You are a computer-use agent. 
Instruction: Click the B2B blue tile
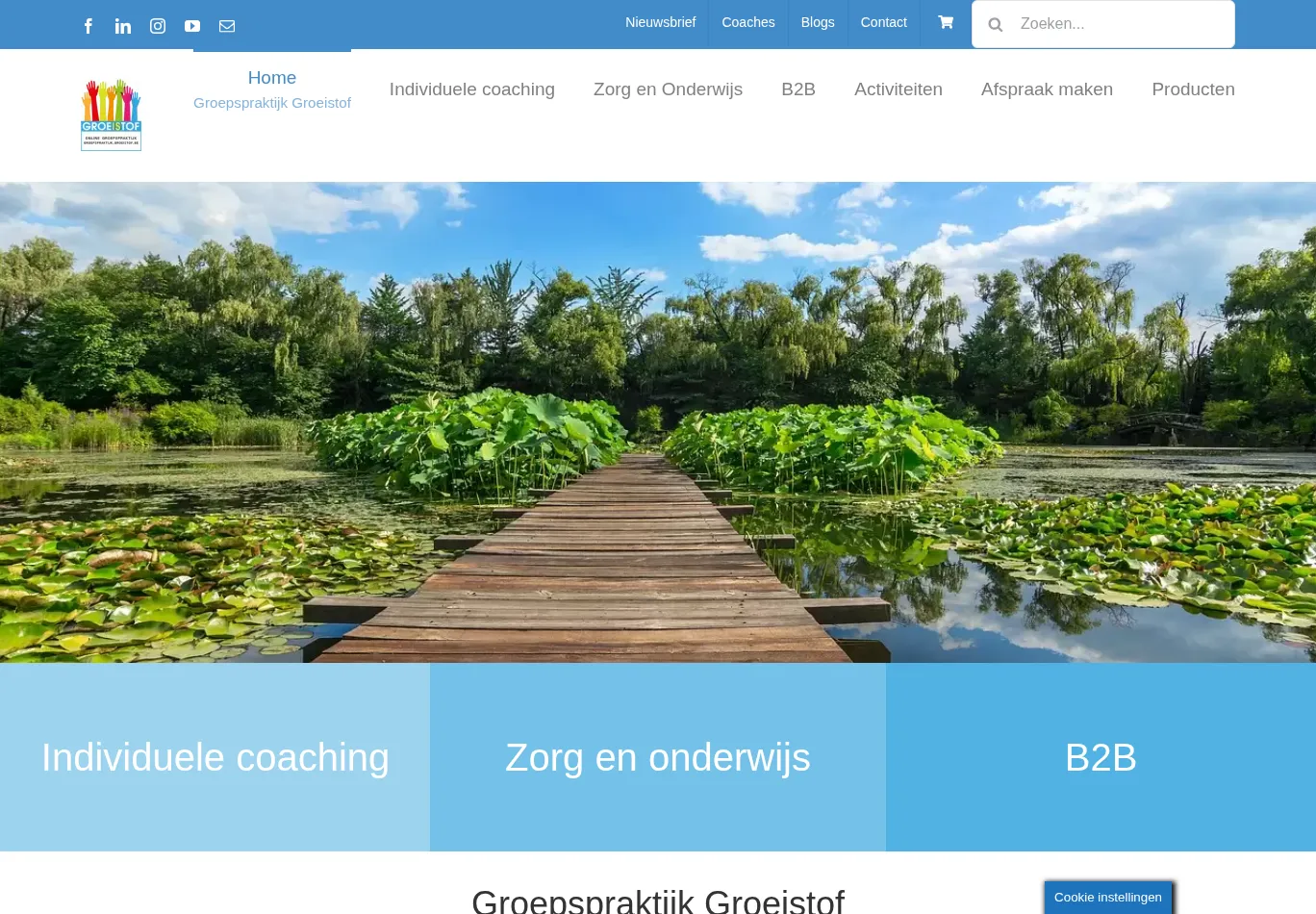pos(1101,757)
